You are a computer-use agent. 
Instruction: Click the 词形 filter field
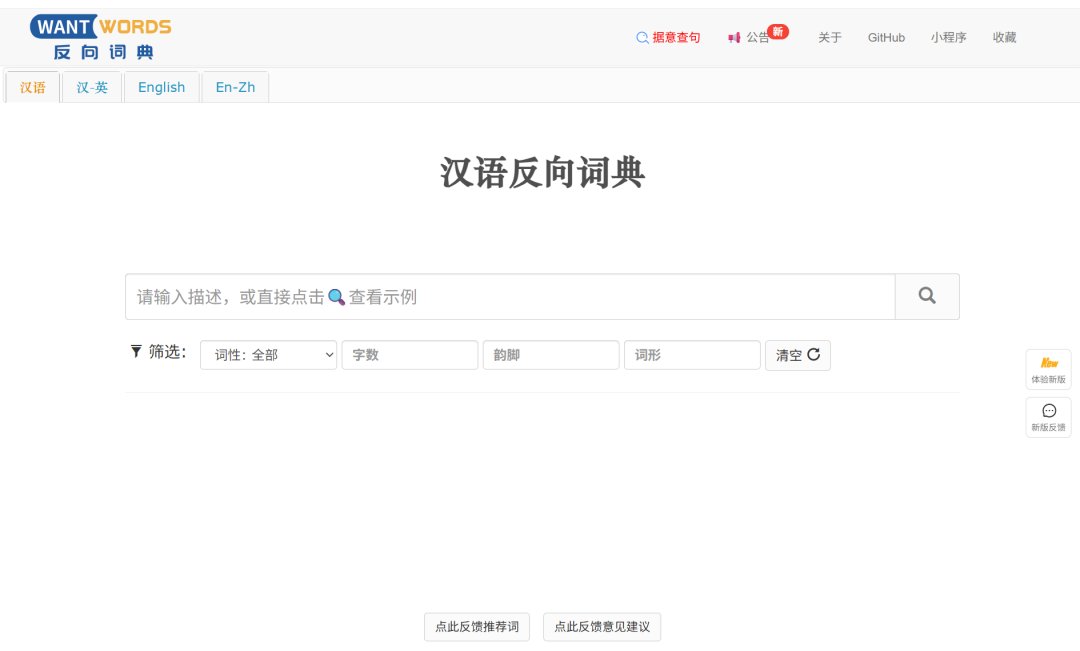(x=692, y=355)
